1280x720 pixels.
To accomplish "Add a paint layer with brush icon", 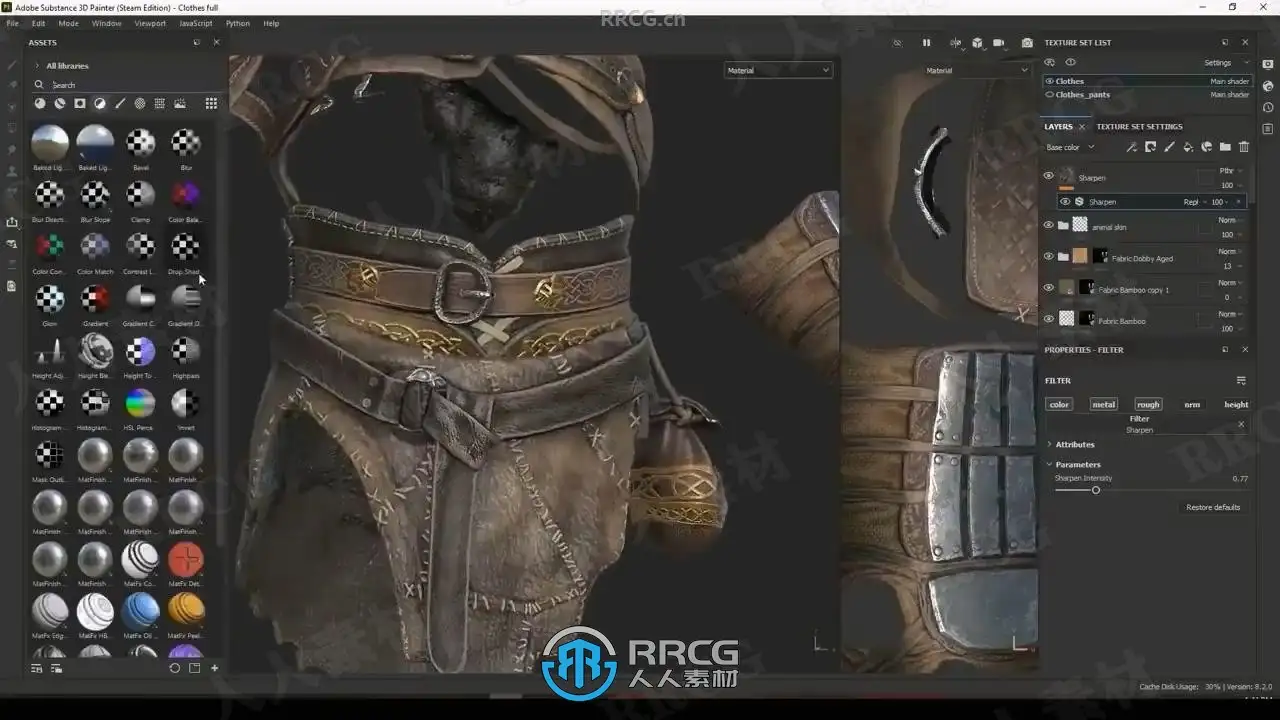I will 1169,147.
